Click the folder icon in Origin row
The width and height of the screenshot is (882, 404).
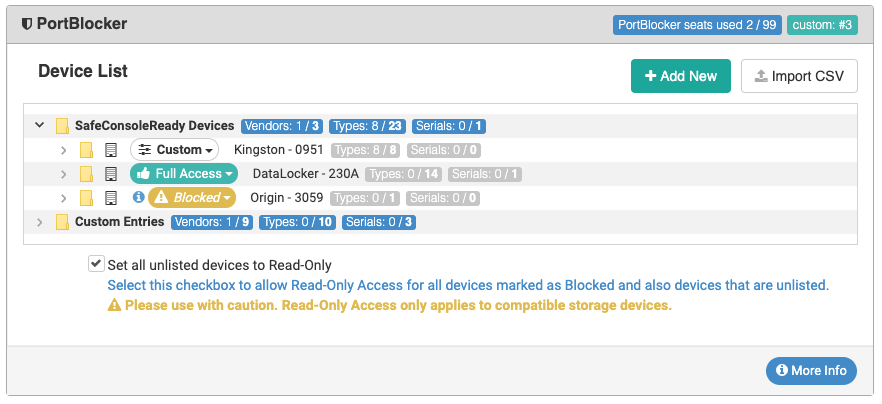coord(86,198)
